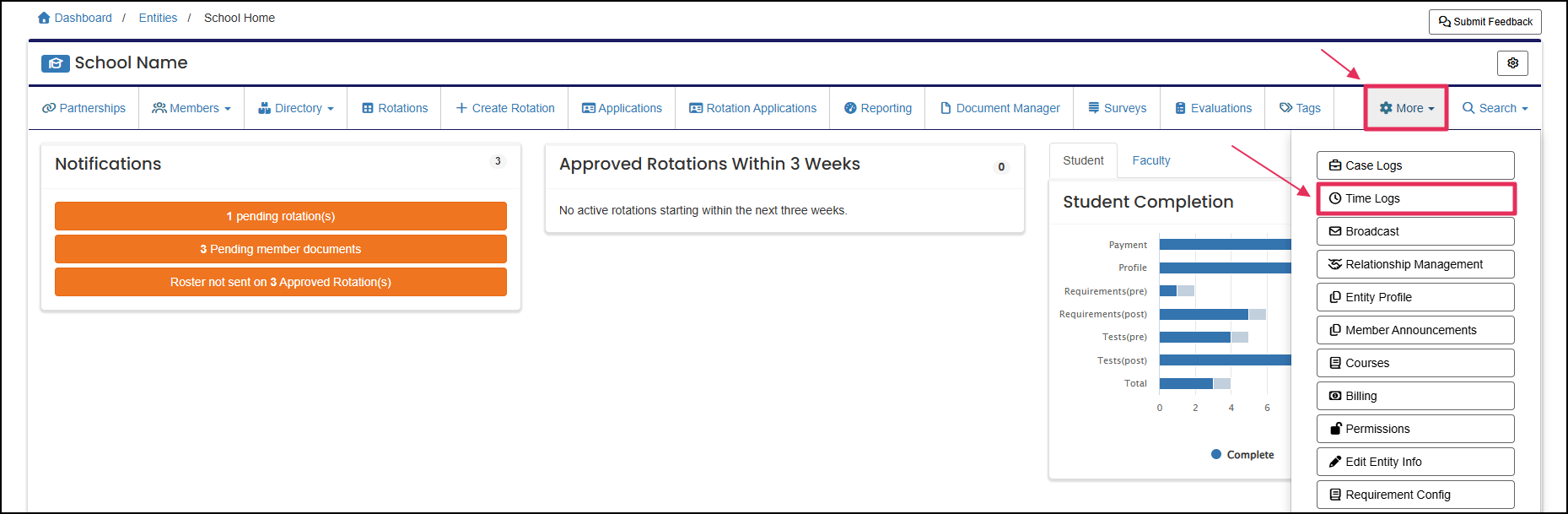Collapse the More menu
Viewport: 1568px width, 514px height.
pyautogui.click(x=1405, y=108)
